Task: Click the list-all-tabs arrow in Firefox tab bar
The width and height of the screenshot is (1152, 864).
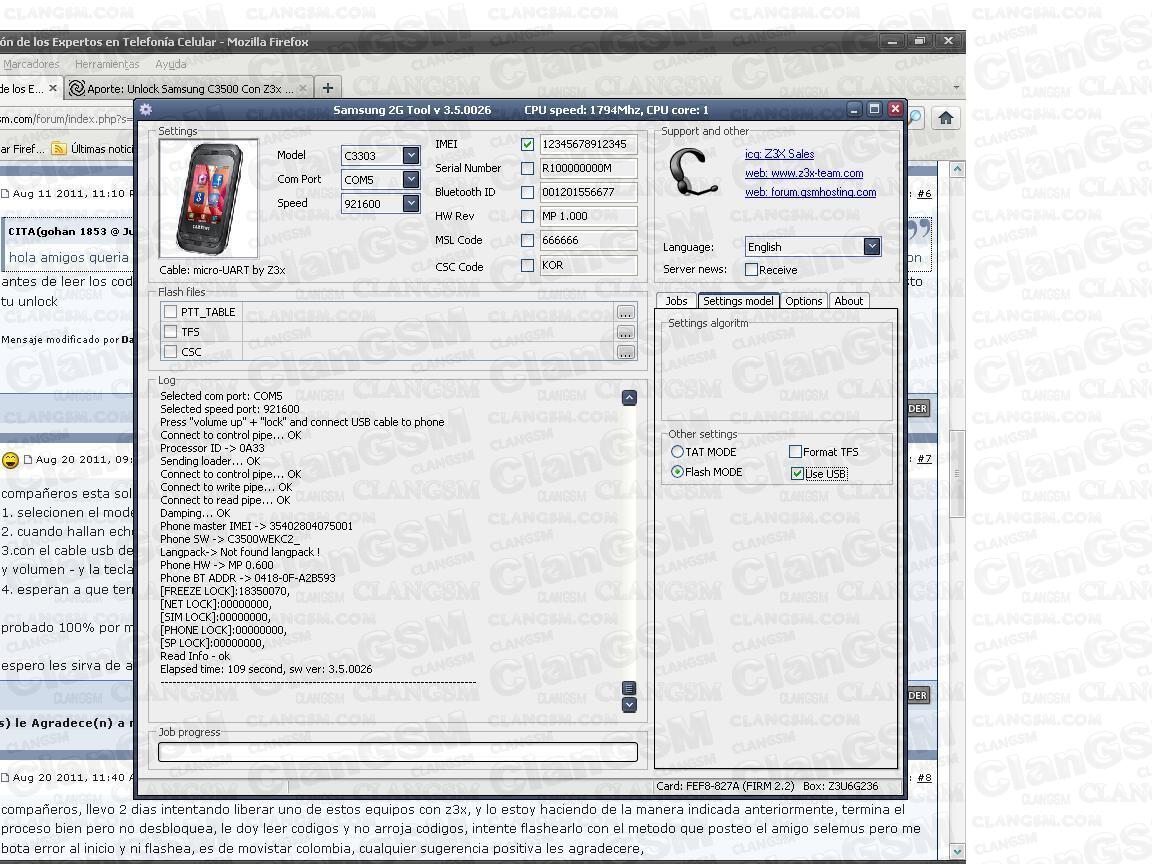Action: pyautogui.click(x=956, y=87)
